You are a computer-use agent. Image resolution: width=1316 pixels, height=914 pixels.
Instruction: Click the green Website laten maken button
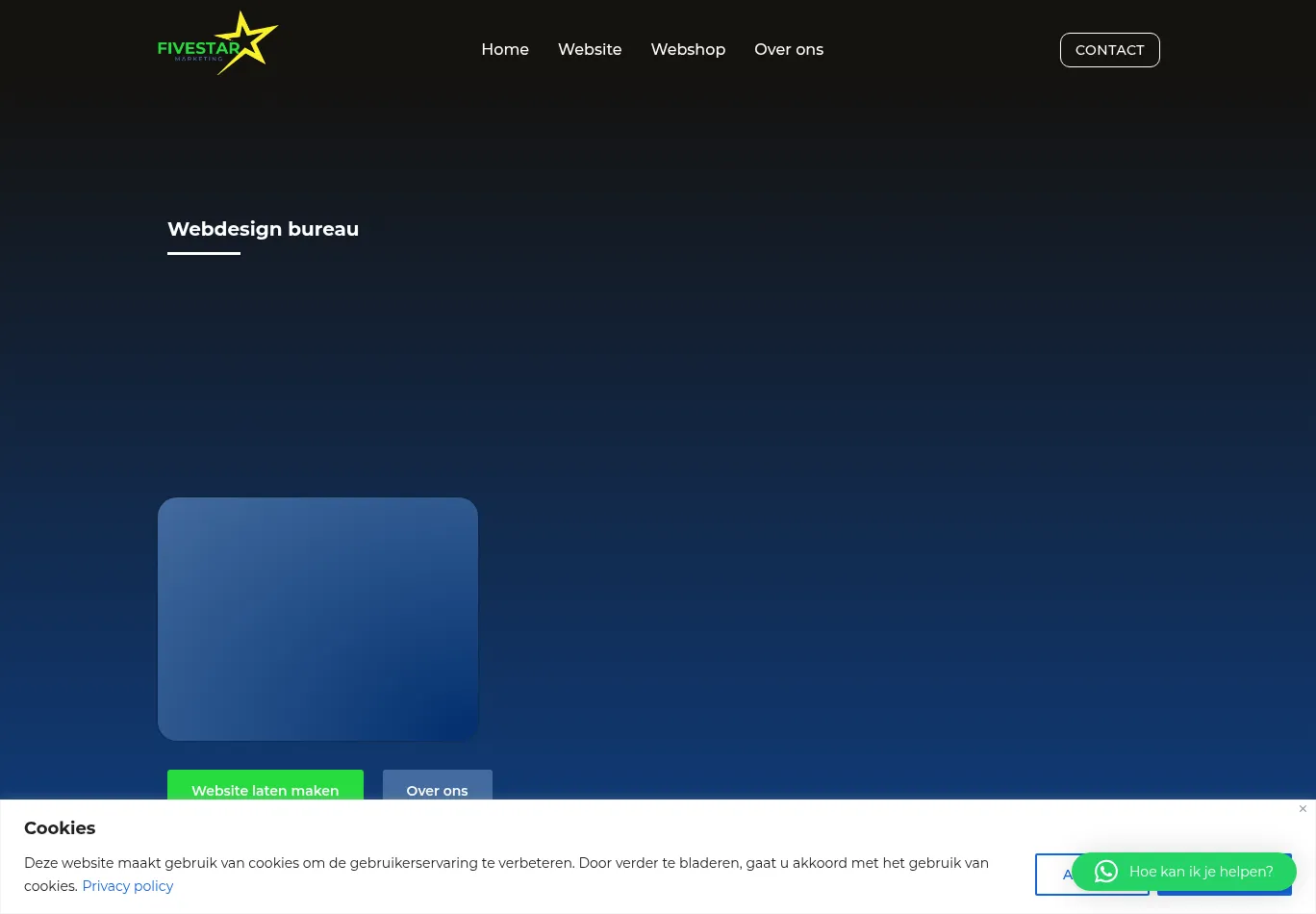[x=266, y=787]
